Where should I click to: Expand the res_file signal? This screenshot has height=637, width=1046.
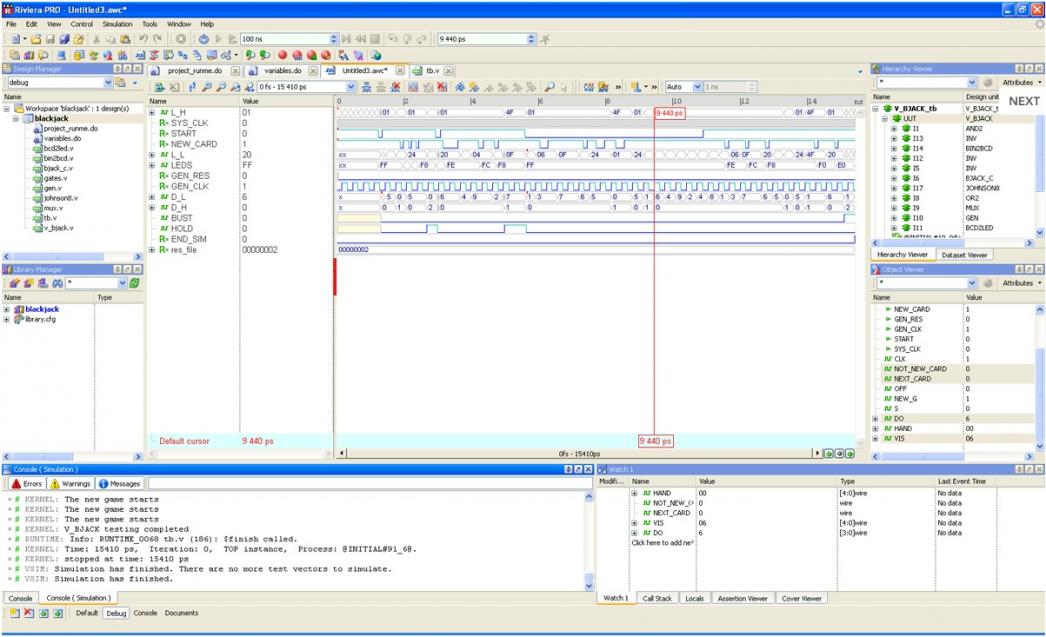click(x=152, y=250)
